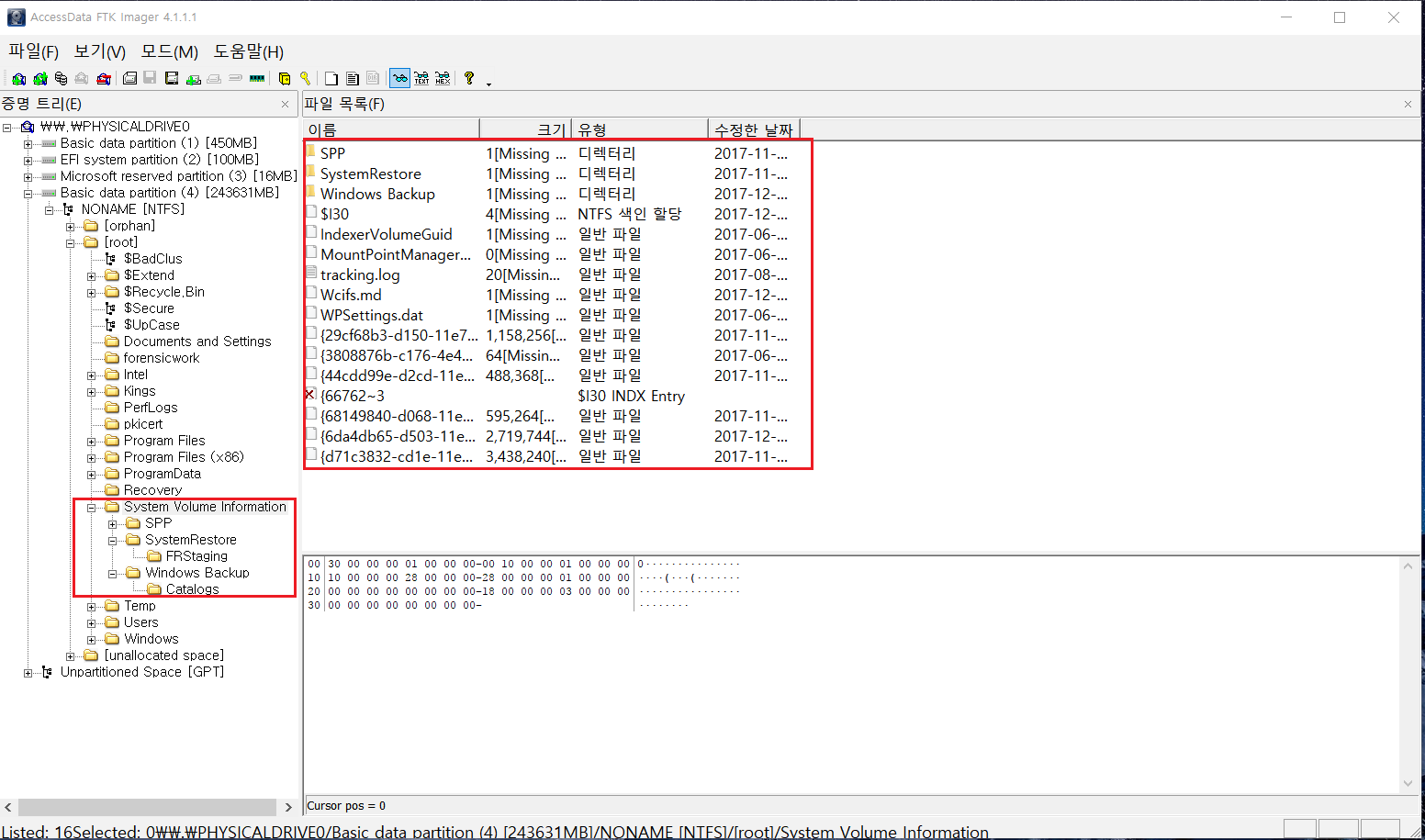Select the forensicwork folder in tree
The image size is (1425, 840).
[161, 358]
